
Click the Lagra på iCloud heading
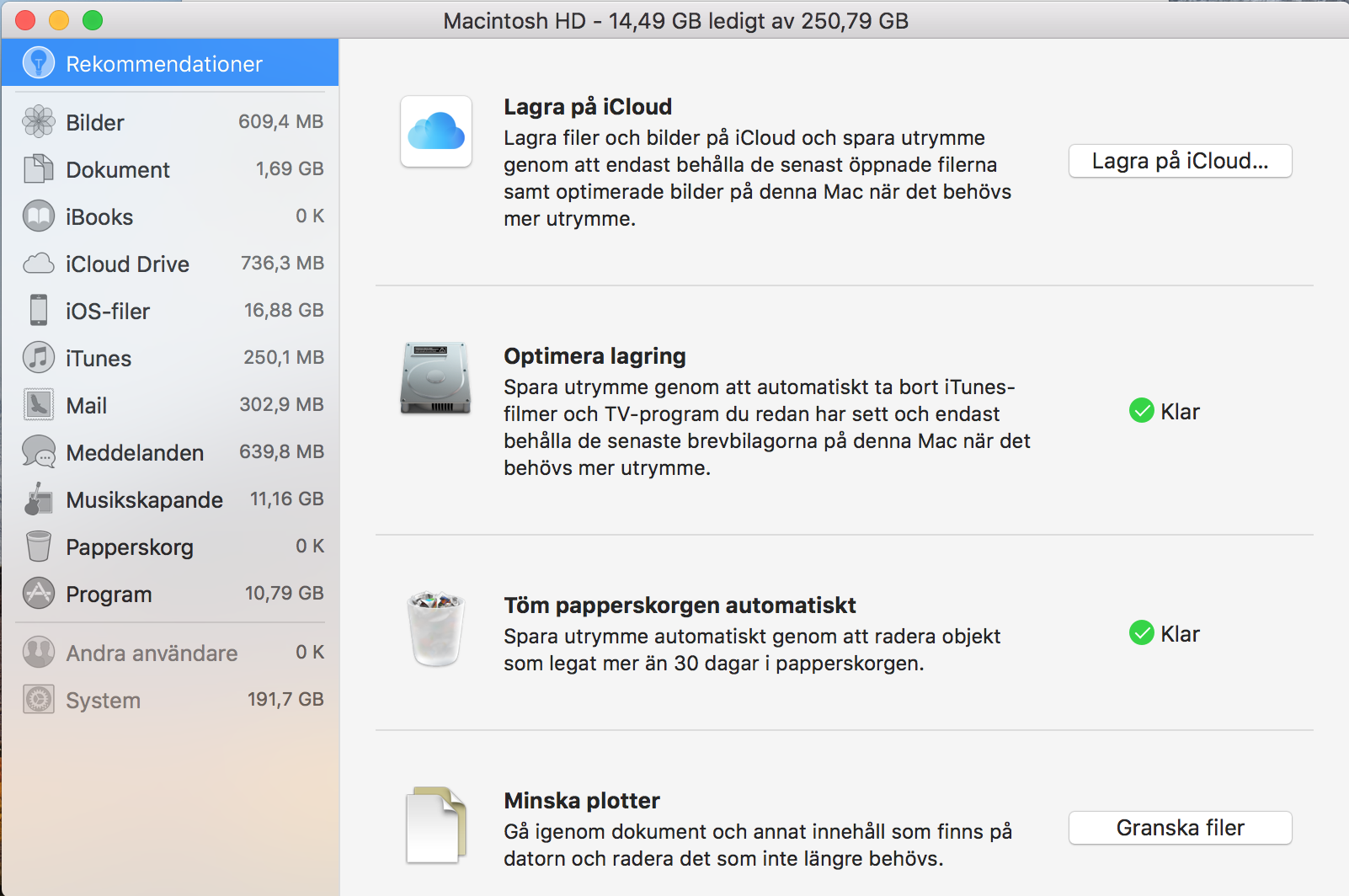[588, 107]
